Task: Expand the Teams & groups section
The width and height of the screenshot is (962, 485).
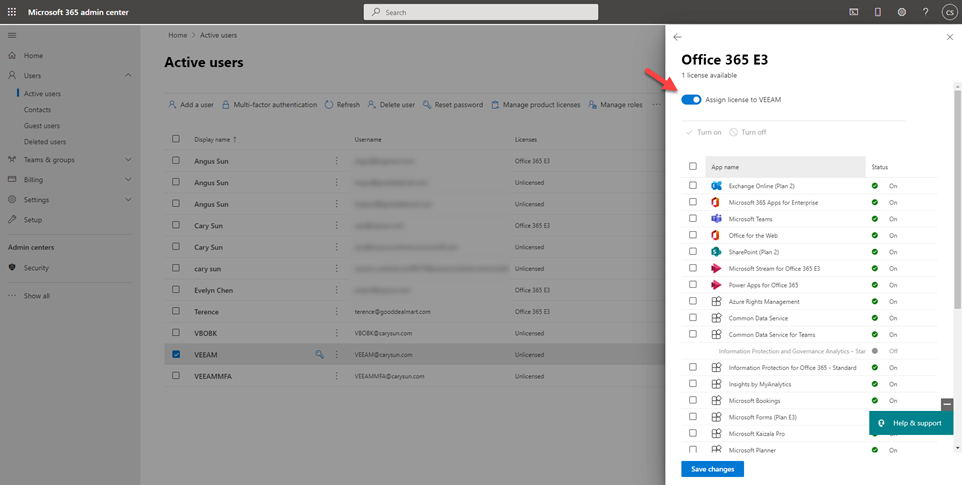Action: (x=128, y=159)
